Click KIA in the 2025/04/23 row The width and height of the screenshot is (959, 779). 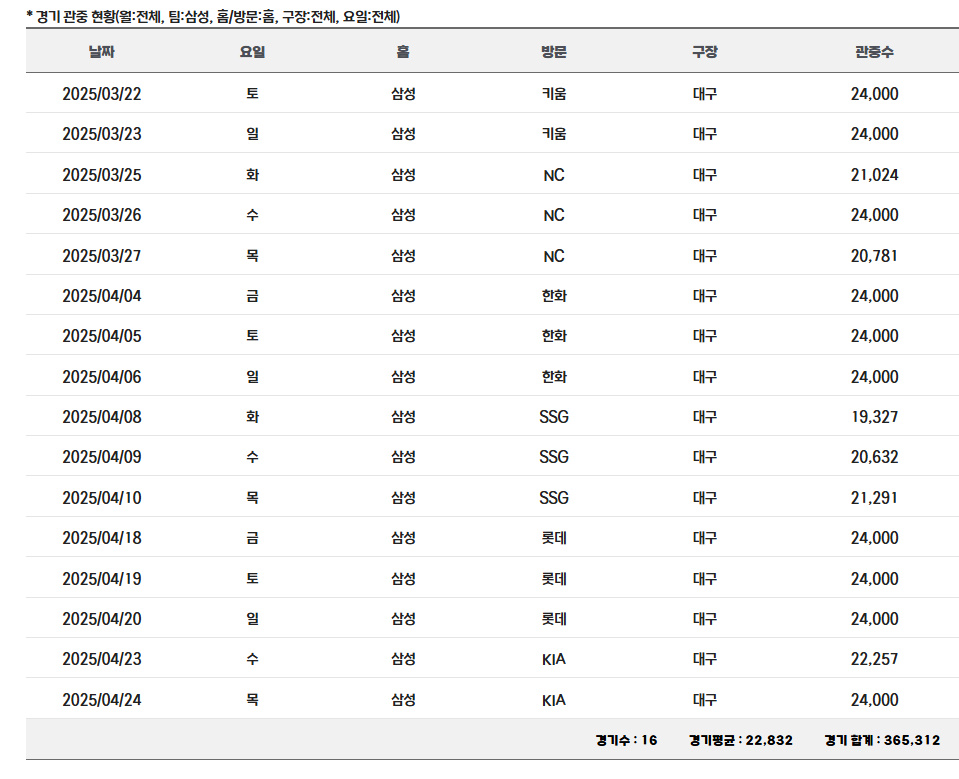[554, 659]
